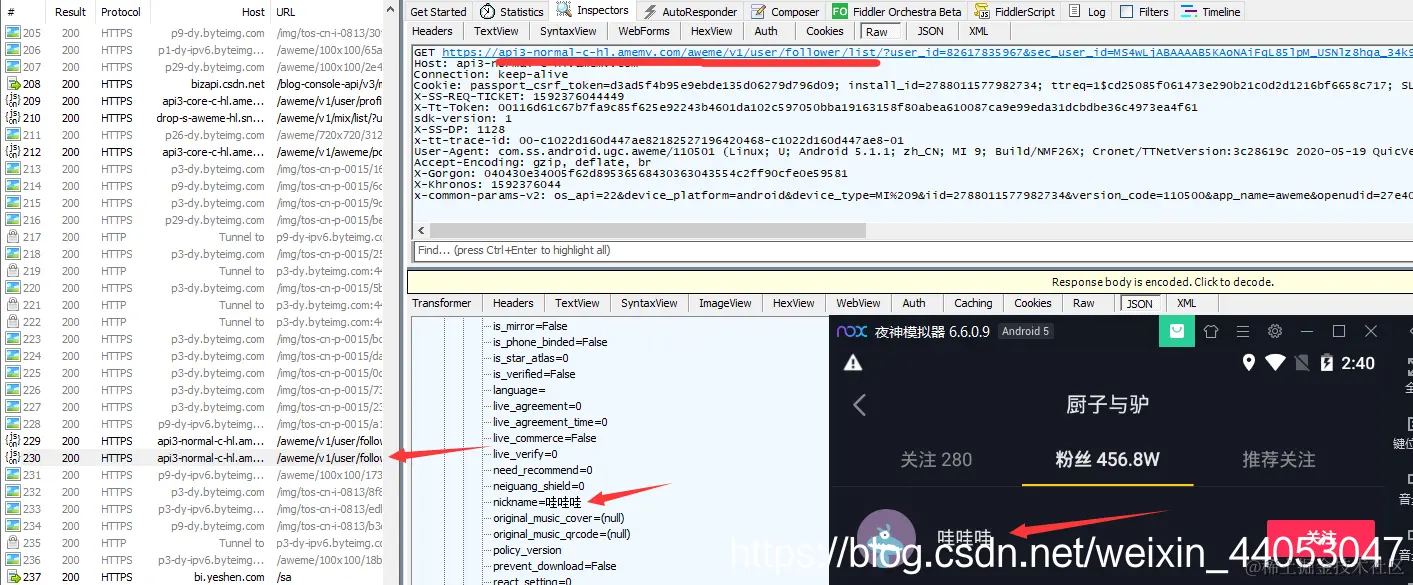Click the warning triangle in Android status bar
This screenshot has height=585, width=1413.
(852, 363)
